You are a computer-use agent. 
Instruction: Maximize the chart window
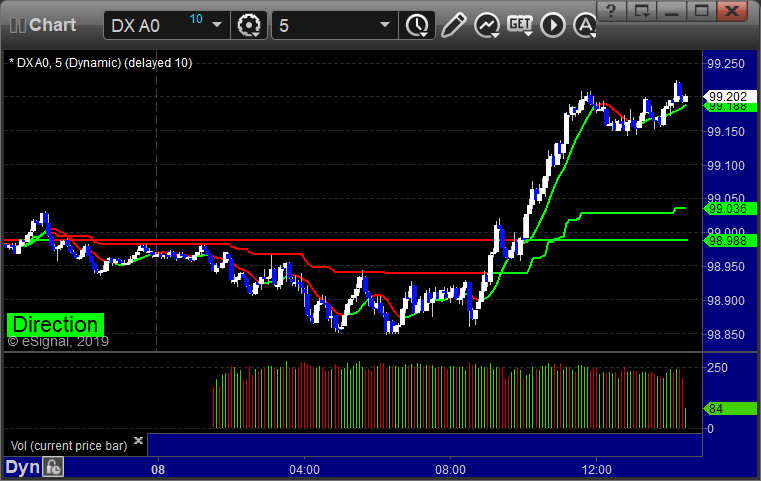(701, 11)
